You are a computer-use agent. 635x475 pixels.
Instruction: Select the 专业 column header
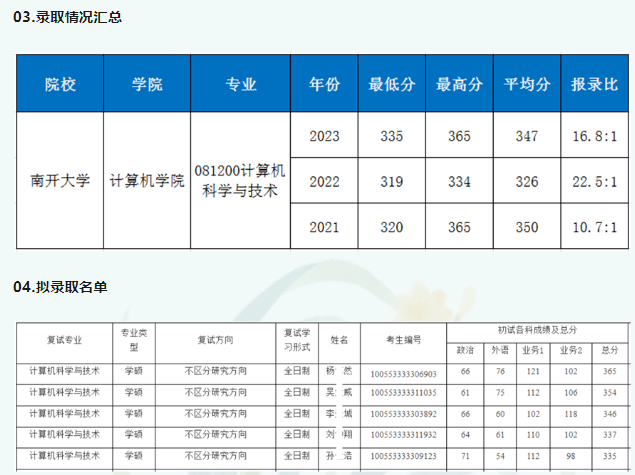click(241, 84)
